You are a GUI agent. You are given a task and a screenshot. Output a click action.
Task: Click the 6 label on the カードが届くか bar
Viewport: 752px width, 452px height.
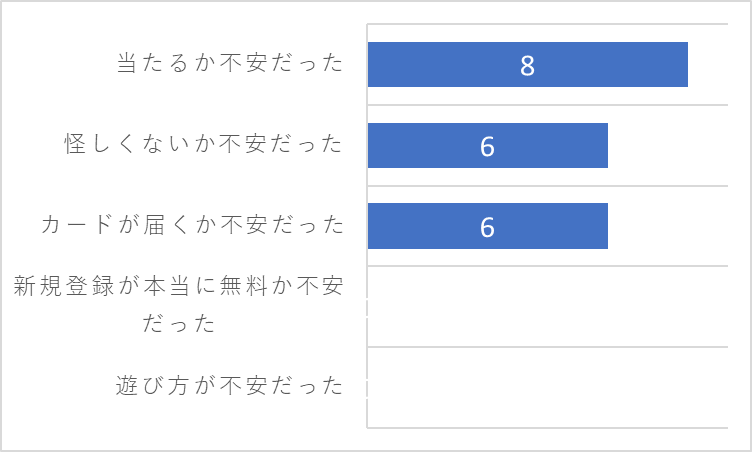(x=487, y=226)
